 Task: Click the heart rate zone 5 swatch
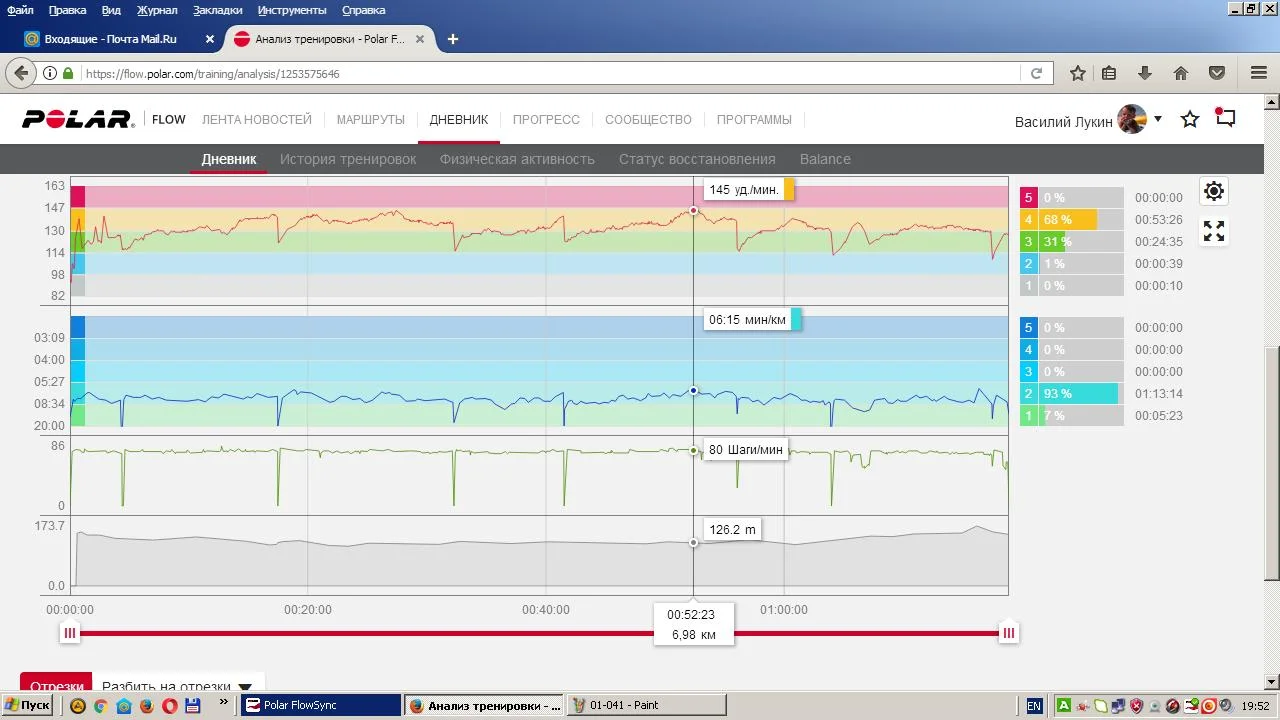point(1028,198)
